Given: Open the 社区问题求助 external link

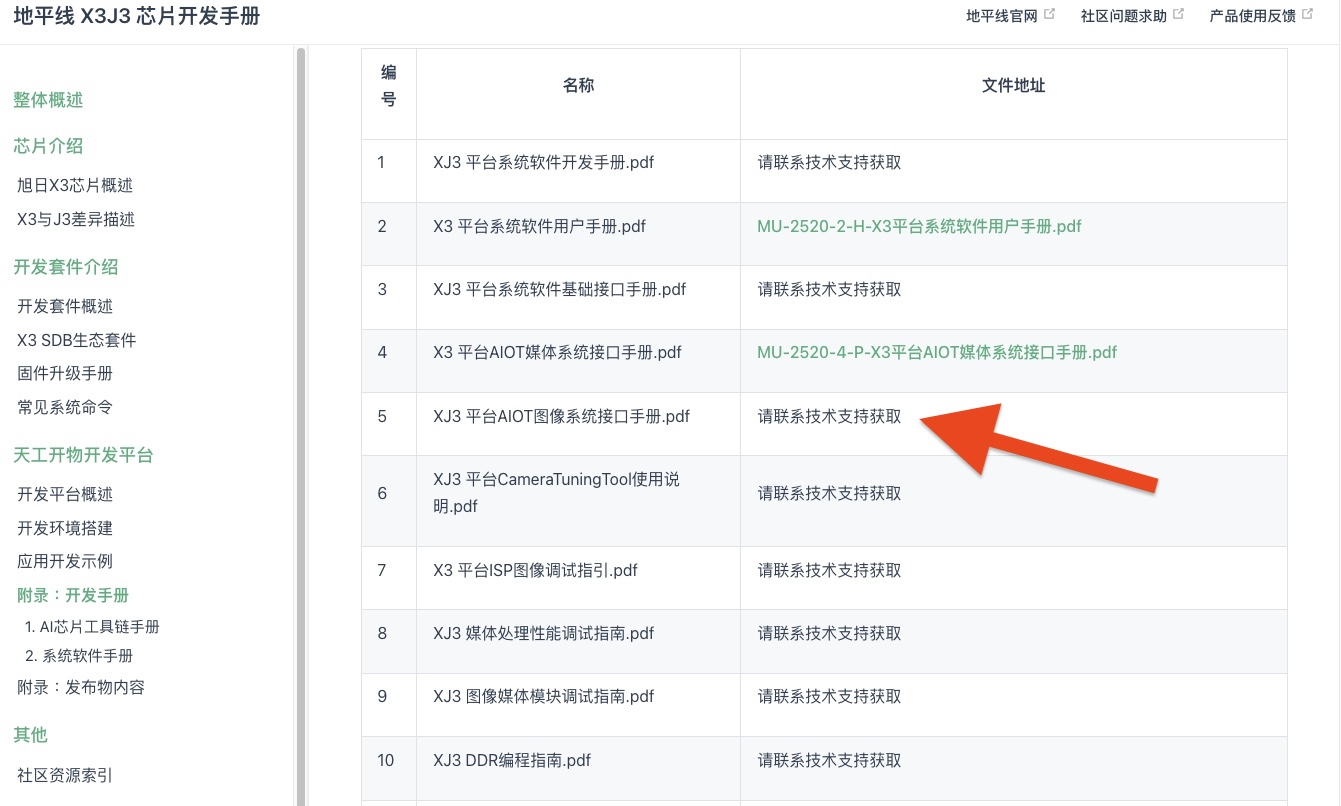Looking at the screenshot, I should [1124, 16].
